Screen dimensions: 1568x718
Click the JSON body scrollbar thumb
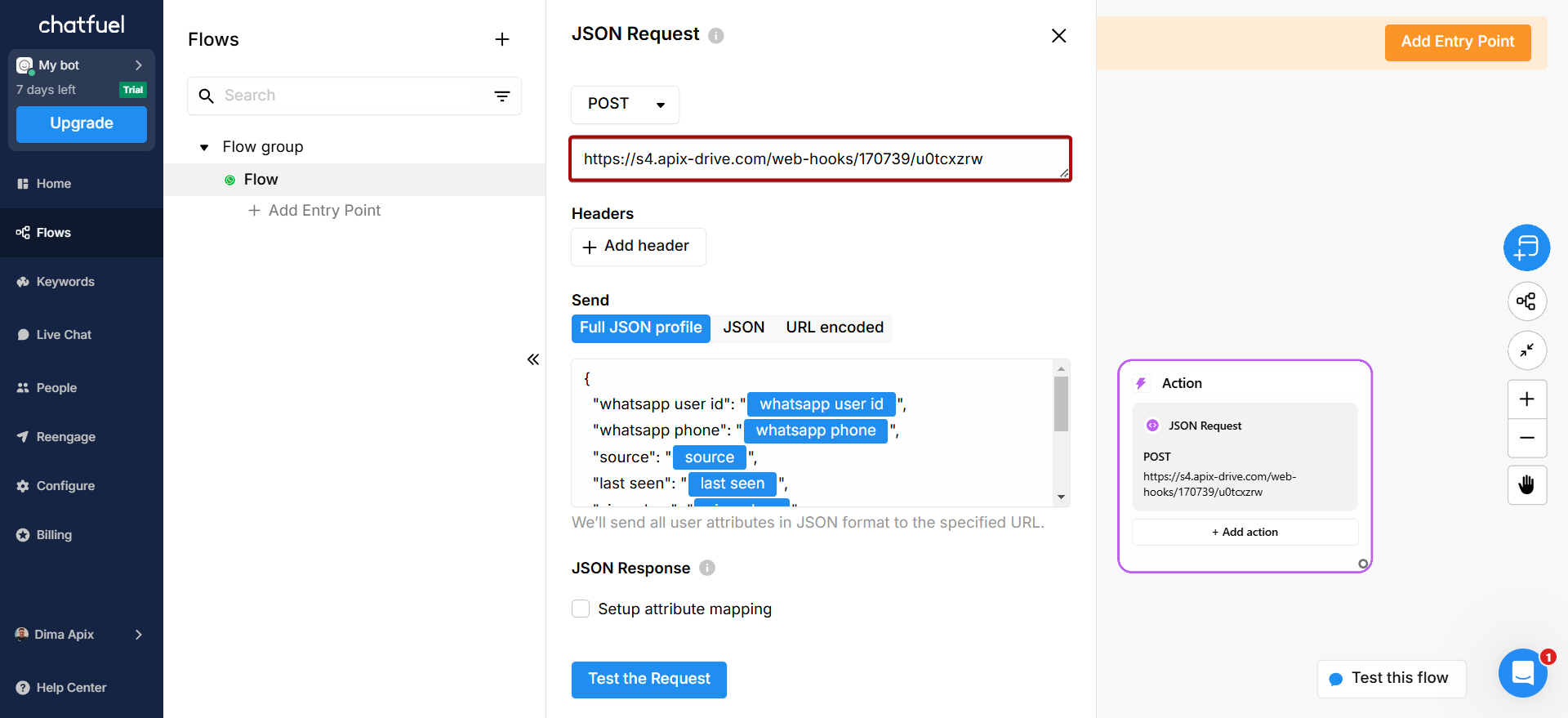coord(1061,404)
